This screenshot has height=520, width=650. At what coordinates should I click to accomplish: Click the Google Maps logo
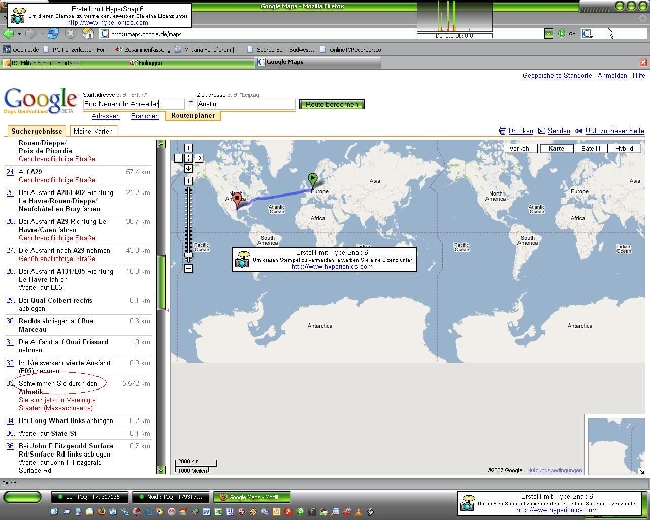point(41,101)
